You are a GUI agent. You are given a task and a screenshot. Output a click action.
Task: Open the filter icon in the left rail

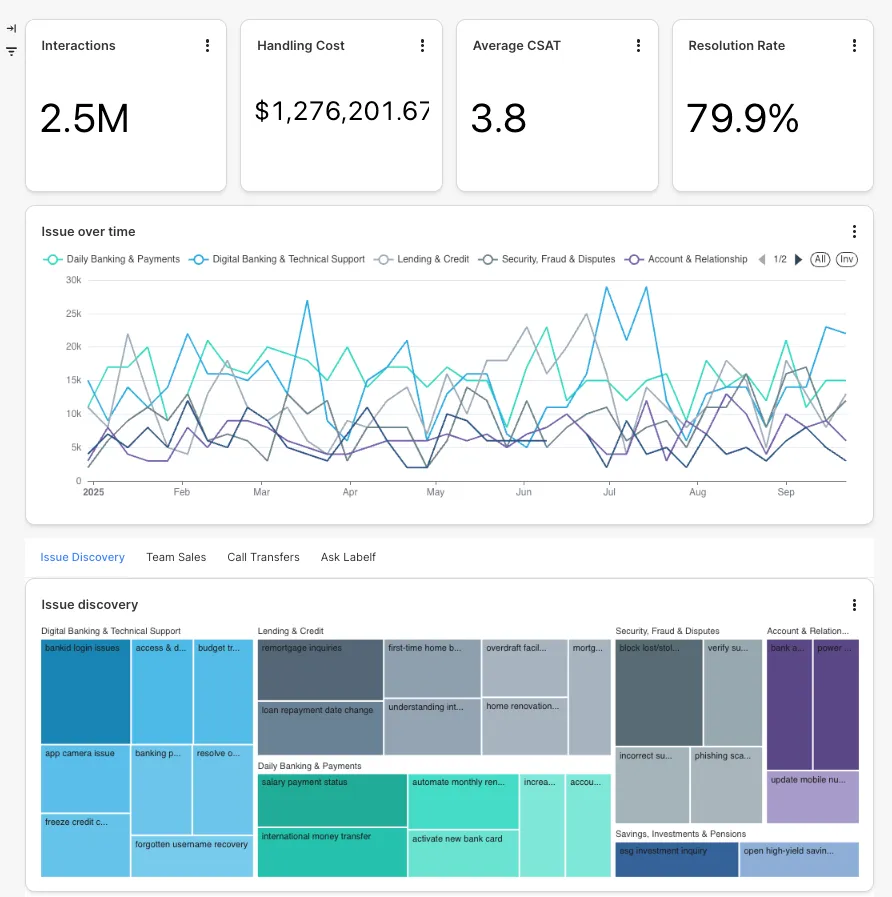(x=11, y=51)
